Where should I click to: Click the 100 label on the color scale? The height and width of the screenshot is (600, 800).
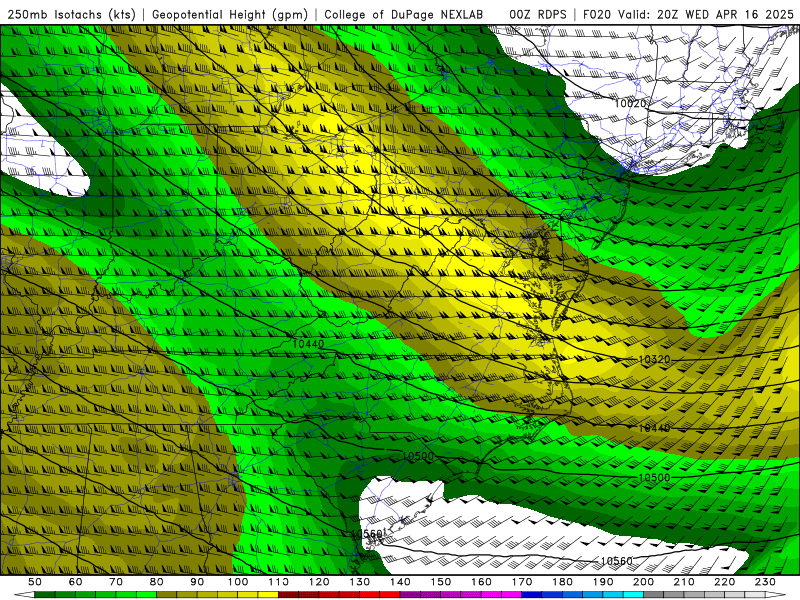pyautogui.click(x=238, y=582)
